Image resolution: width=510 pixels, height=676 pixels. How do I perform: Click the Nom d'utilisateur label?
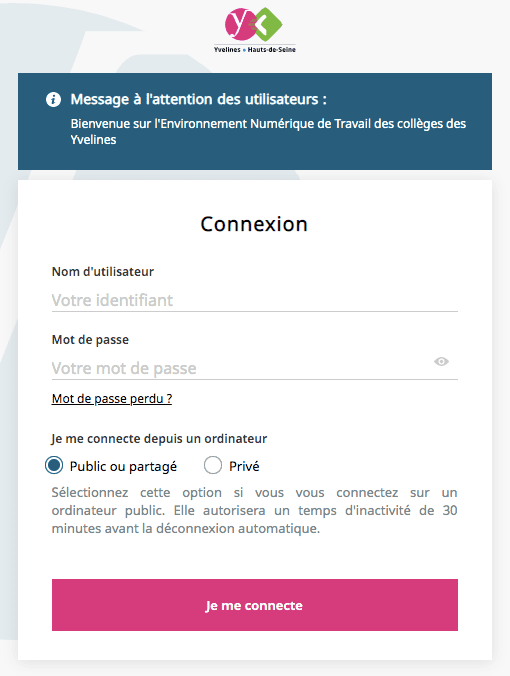coord(103,272)
